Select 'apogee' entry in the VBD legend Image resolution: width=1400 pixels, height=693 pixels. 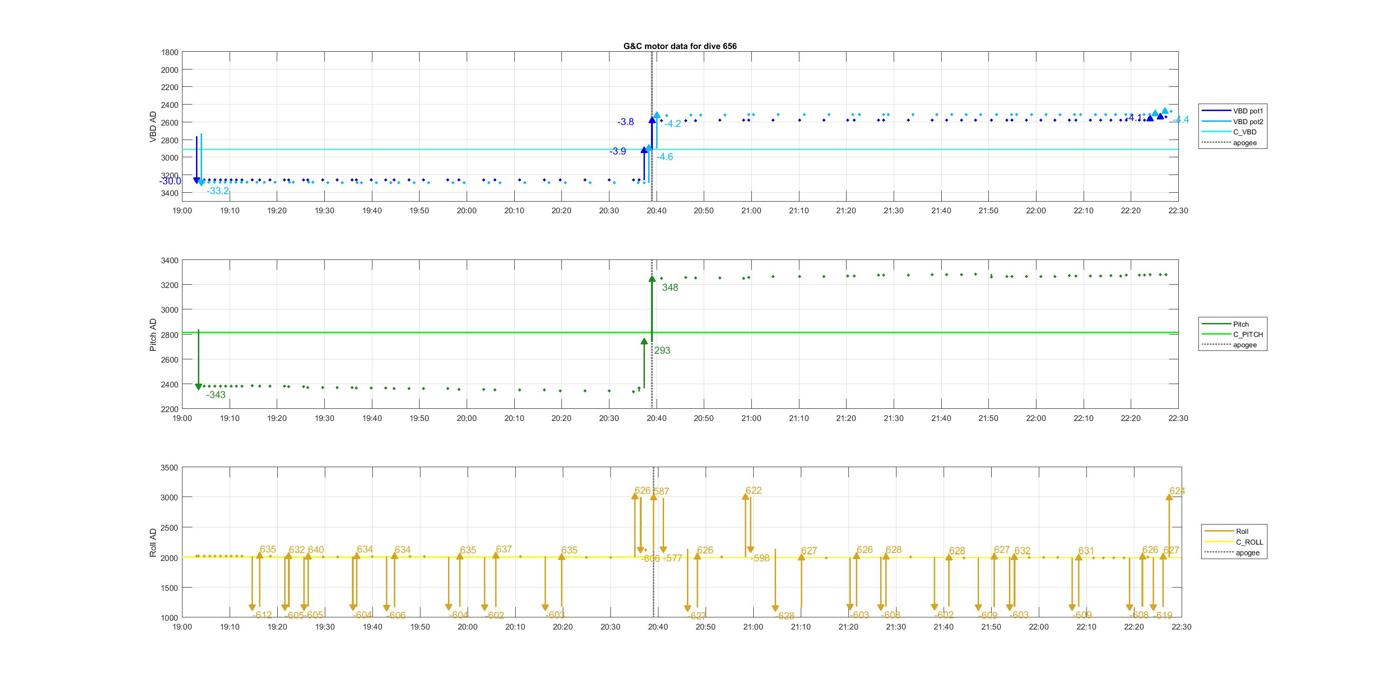[x=1230, y=142]
